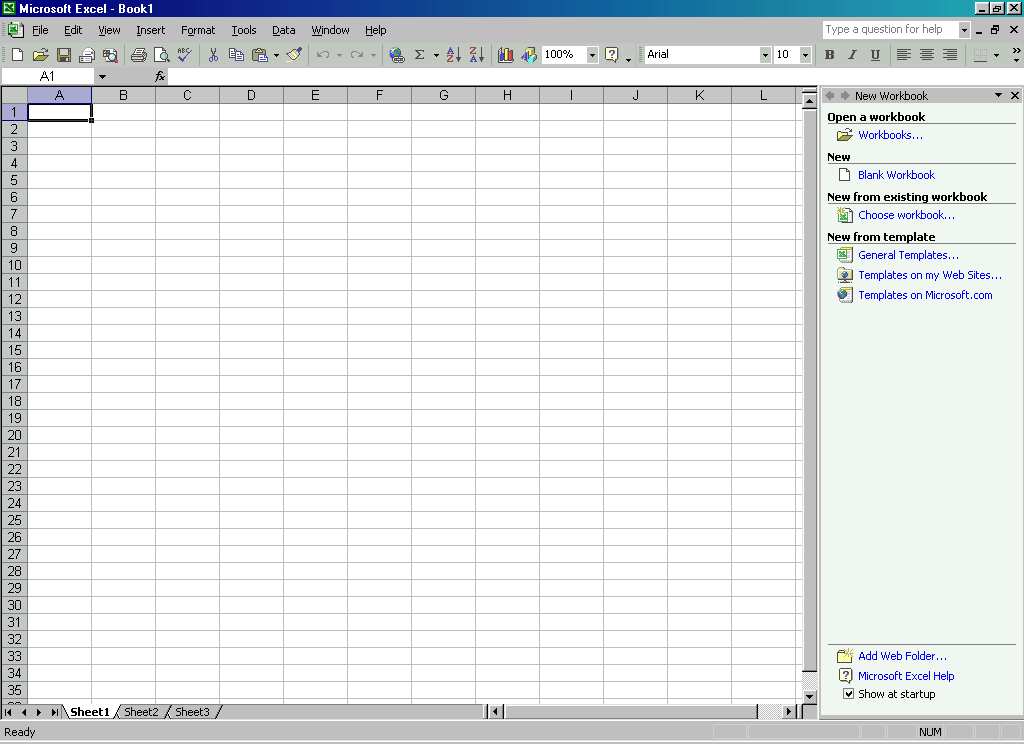Viewport: 1024px width, 744px height.
Task: Click the Cut scissors icon
Action: tap(213, 55)
